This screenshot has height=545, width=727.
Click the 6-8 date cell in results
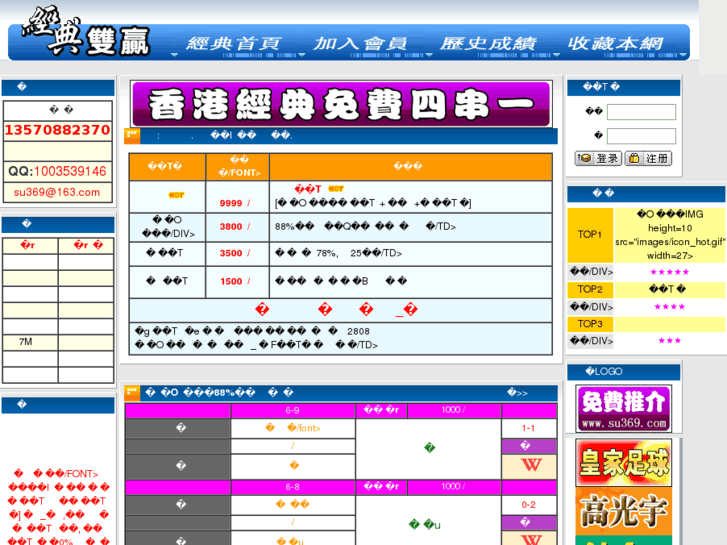pyautogui.click(x=293, y=487)
